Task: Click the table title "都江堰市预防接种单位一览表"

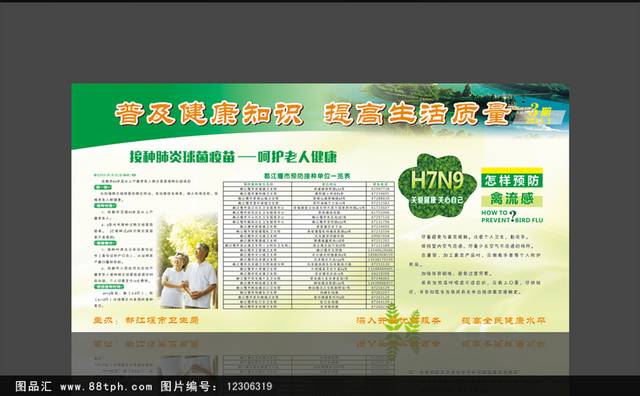Action: [307, 176]
